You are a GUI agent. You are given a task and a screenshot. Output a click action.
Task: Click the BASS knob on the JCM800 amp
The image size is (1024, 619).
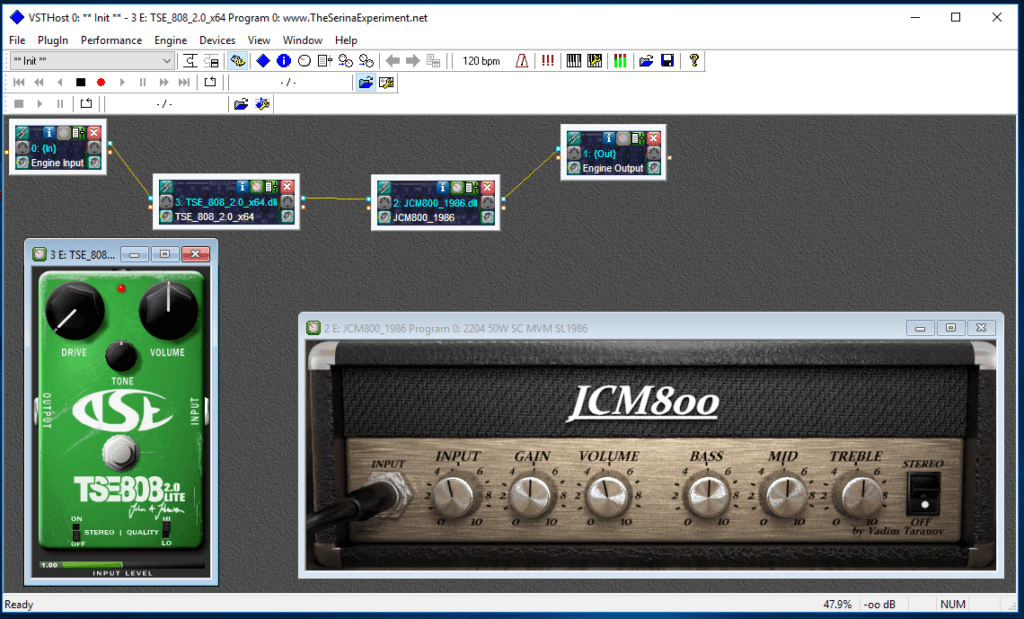[707, 496]
